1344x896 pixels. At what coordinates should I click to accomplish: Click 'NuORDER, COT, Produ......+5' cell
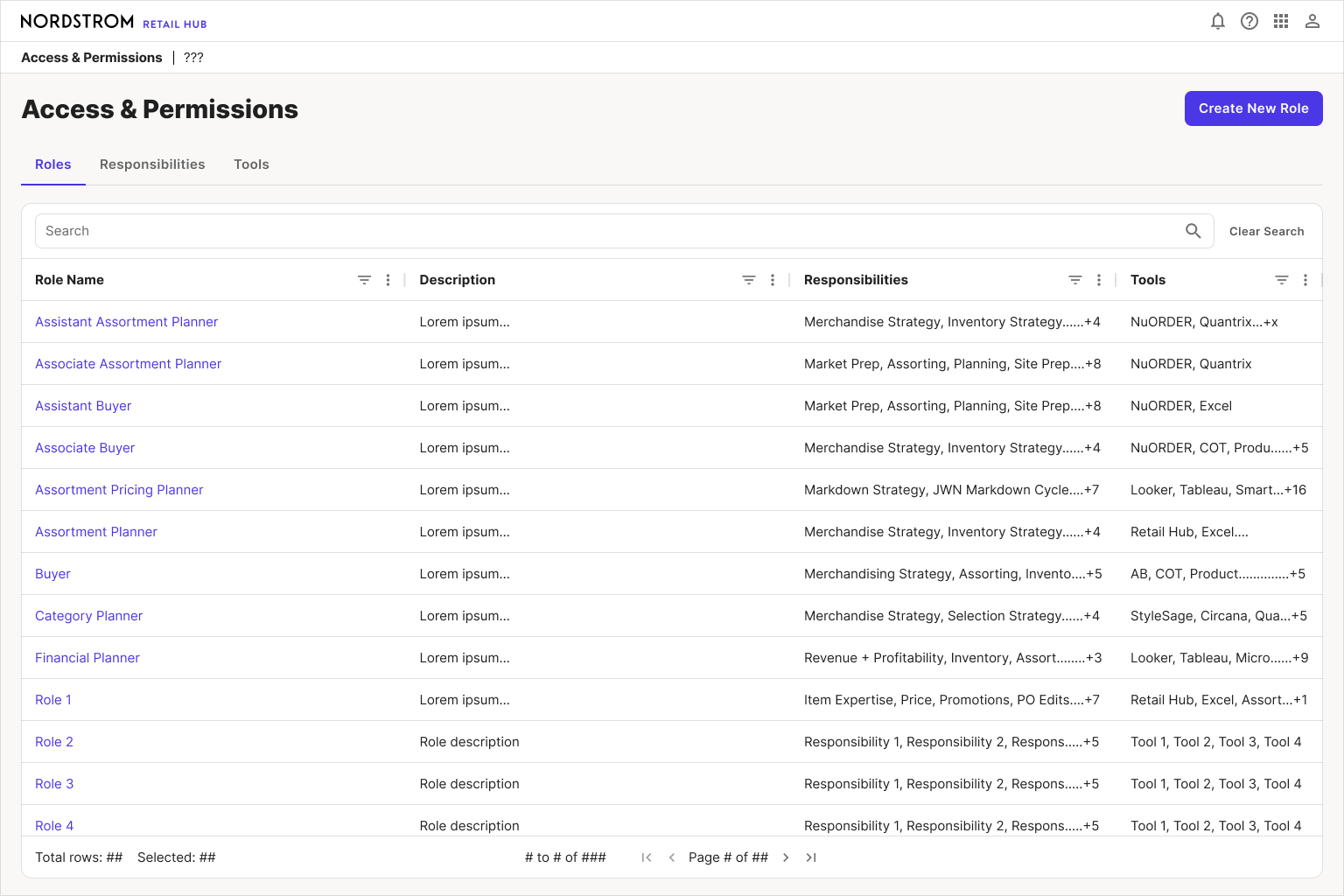click(1220, 448)
